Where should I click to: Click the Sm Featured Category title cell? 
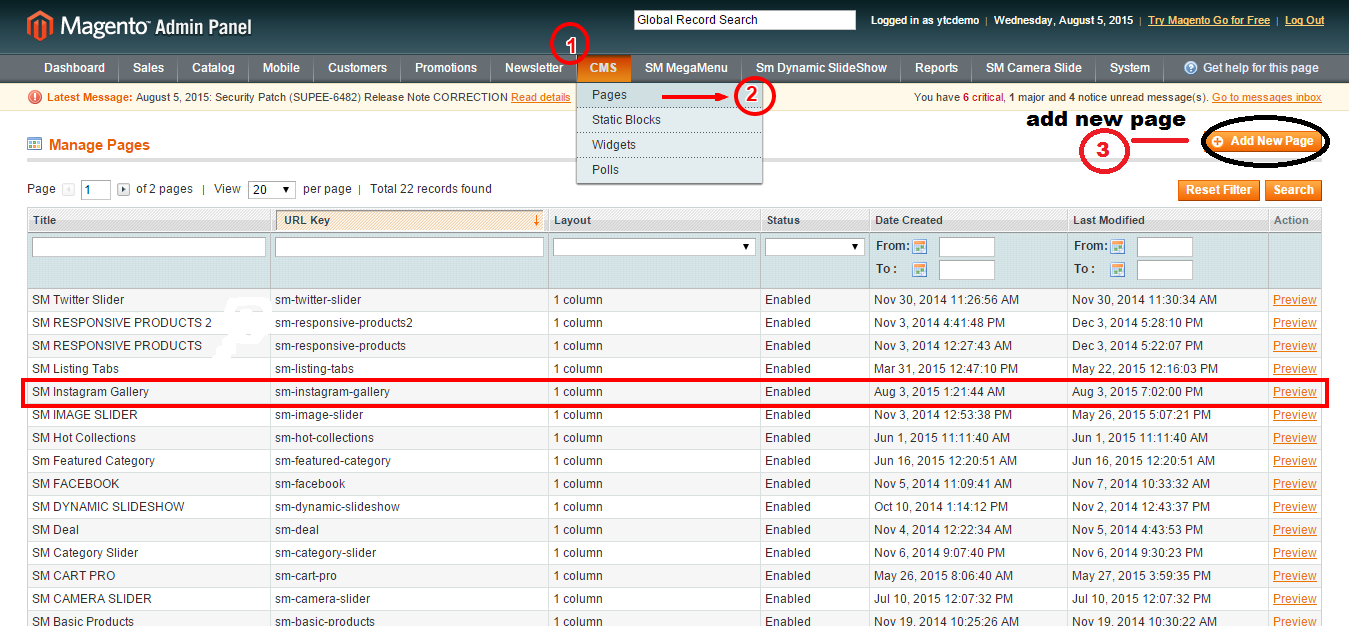(x=149, y=461)
